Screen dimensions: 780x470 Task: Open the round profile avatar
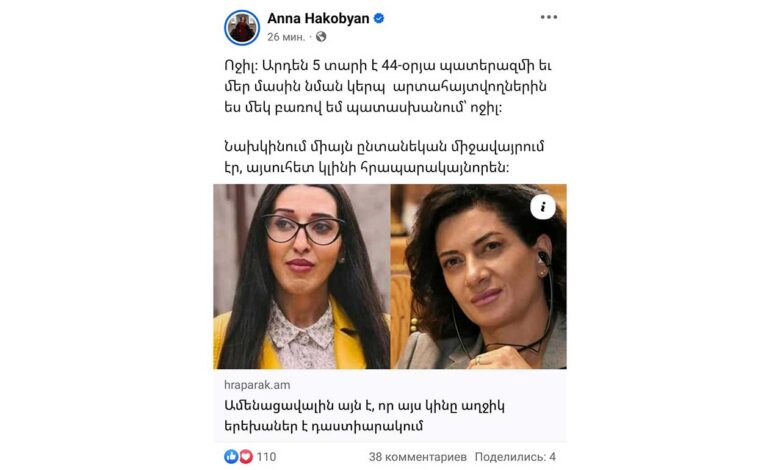click(242, 28)
